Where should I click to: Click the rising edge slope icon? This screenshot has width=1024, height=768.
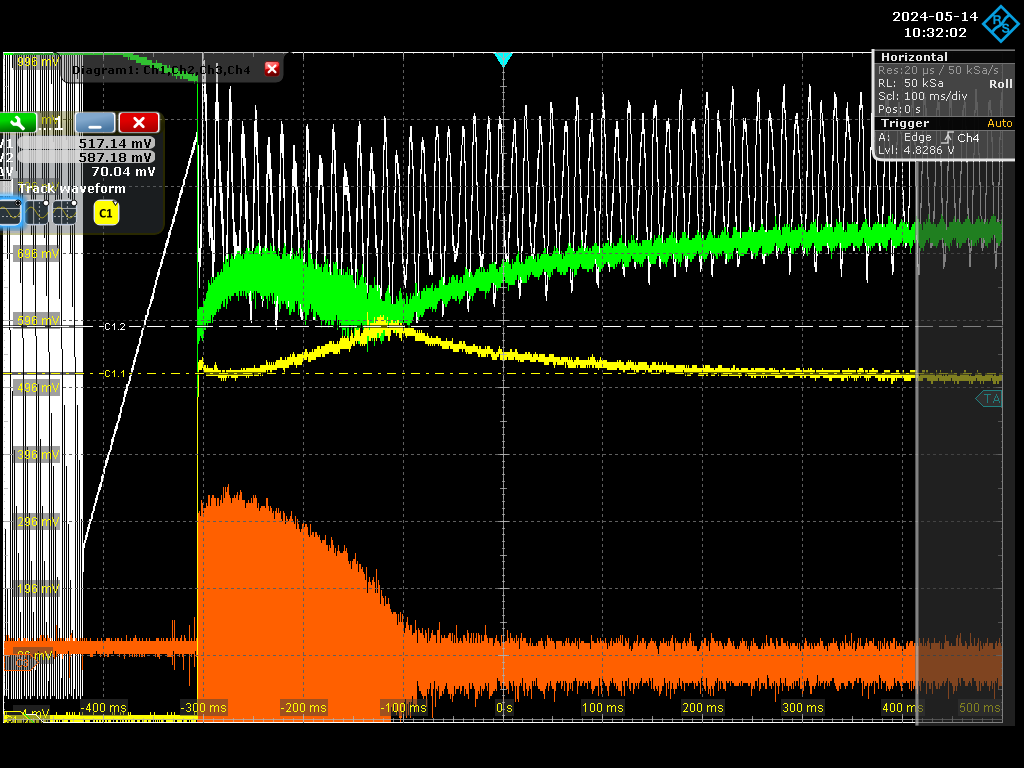[x=946, y=137]
